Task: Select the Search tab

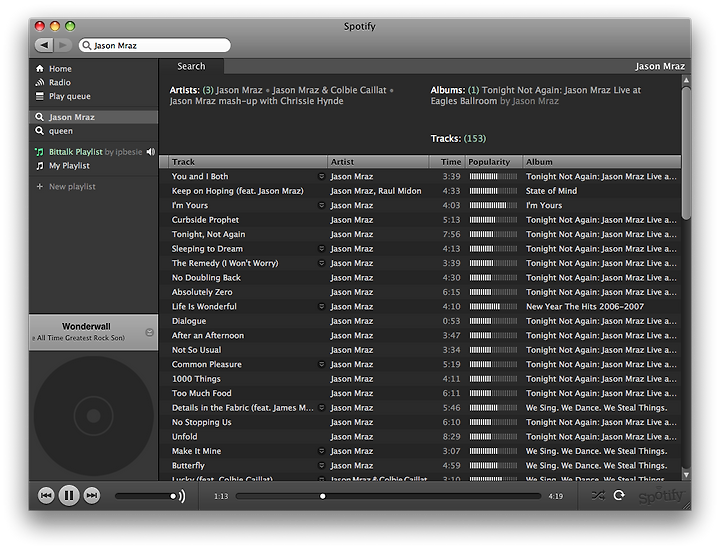Action: (x=191, y=66)
